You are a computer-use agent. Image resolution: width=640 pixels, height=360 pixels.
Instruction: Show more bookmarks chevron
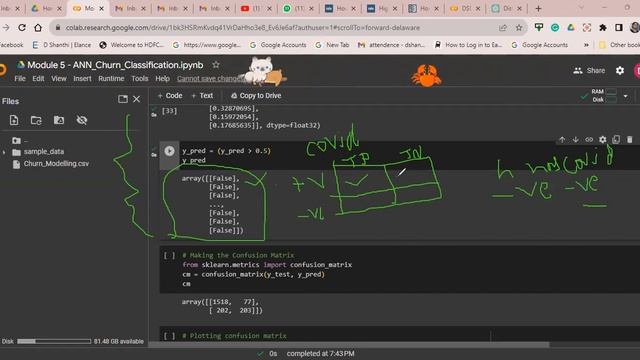(586, 45)
